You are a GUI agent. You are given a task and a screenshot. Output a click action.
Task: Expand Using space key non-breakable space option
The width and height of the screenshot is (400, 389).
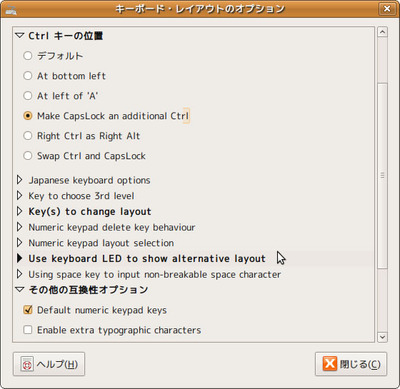[20, 274]
